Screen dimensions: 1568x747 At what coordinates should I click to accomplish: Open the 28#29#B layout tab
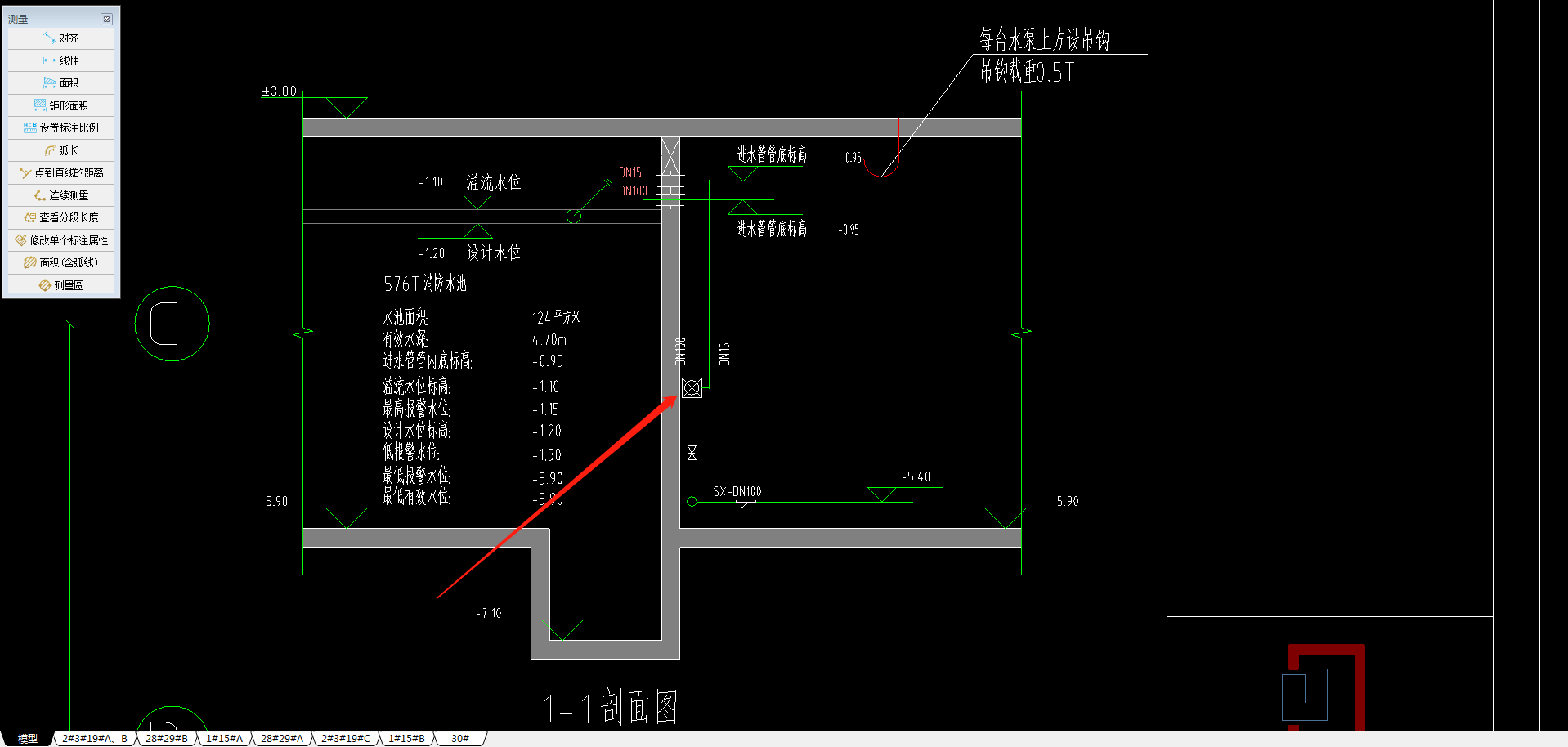167,738
